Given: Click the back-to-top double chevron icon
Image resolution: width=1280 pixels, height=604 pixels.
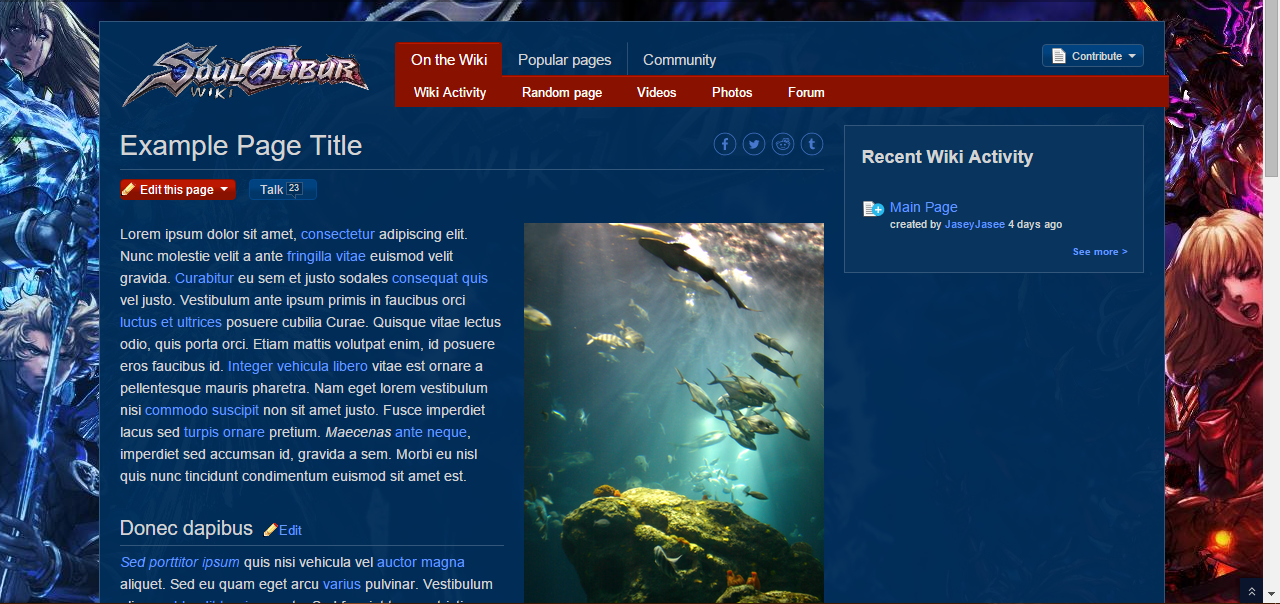Looking at the screenshot, I should pyautogui.click(x=1250, y=591).
